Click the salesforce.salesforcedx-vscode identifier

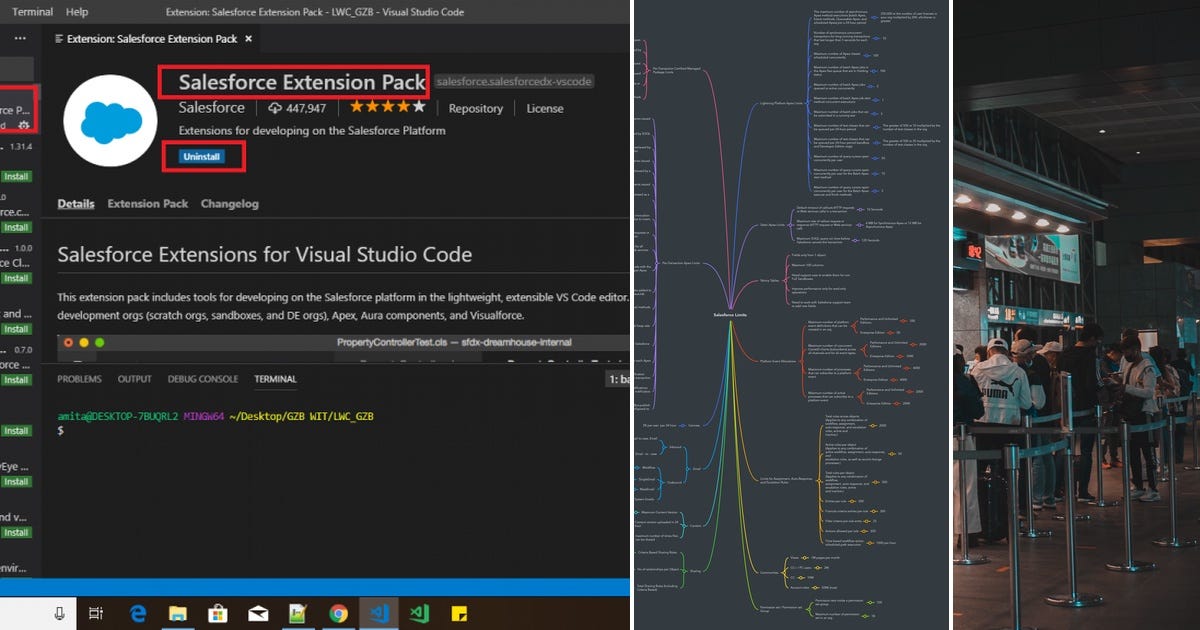click(515, 81)
